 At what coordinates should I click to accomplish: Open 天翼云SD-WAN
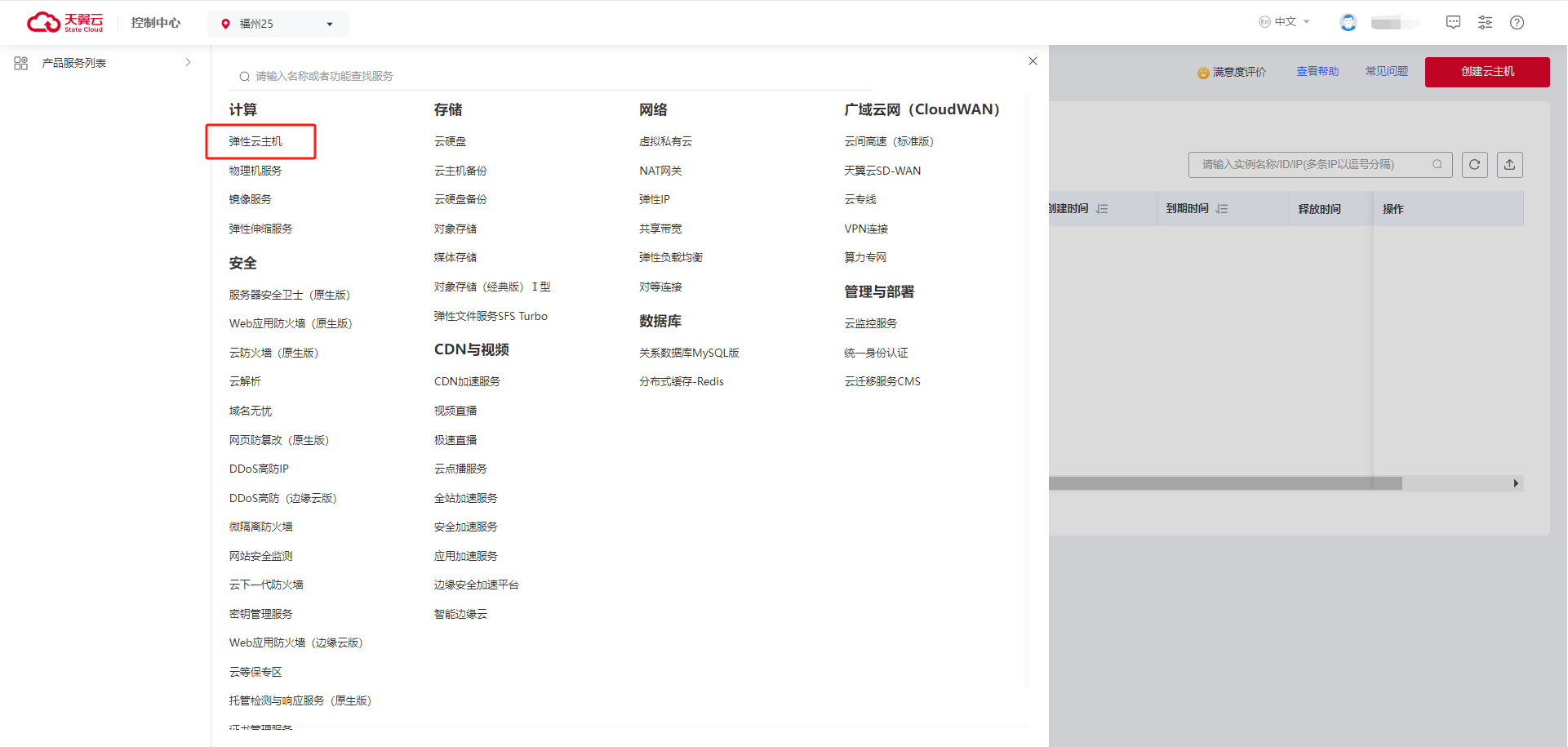pos(882,171)
